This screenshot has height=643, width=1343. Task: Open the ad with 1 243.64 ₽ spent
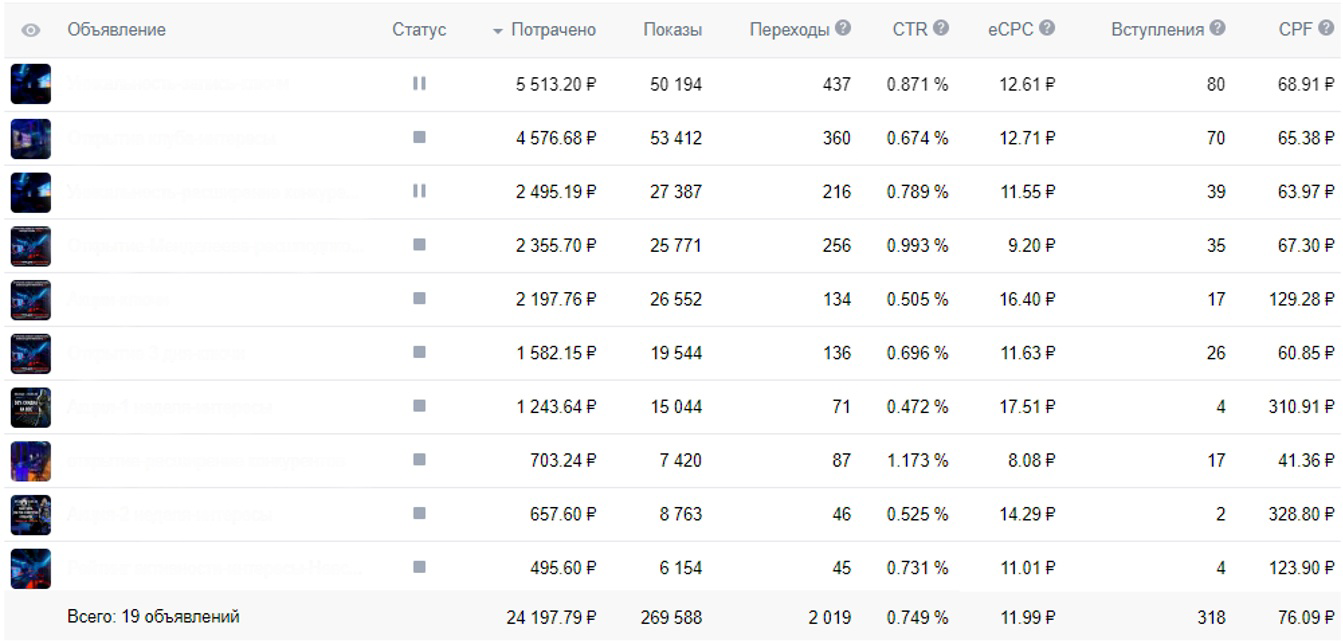pos(170,407)
